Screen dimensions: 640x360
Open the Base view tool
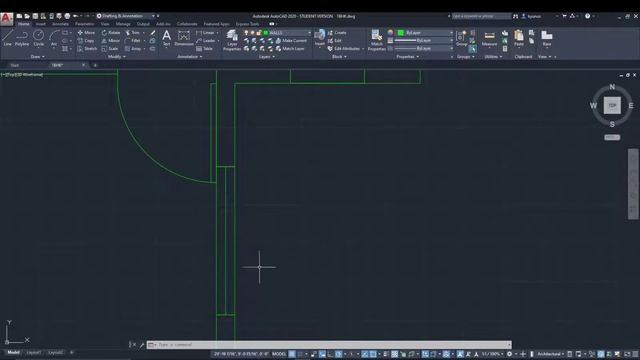tap(547, 38)
